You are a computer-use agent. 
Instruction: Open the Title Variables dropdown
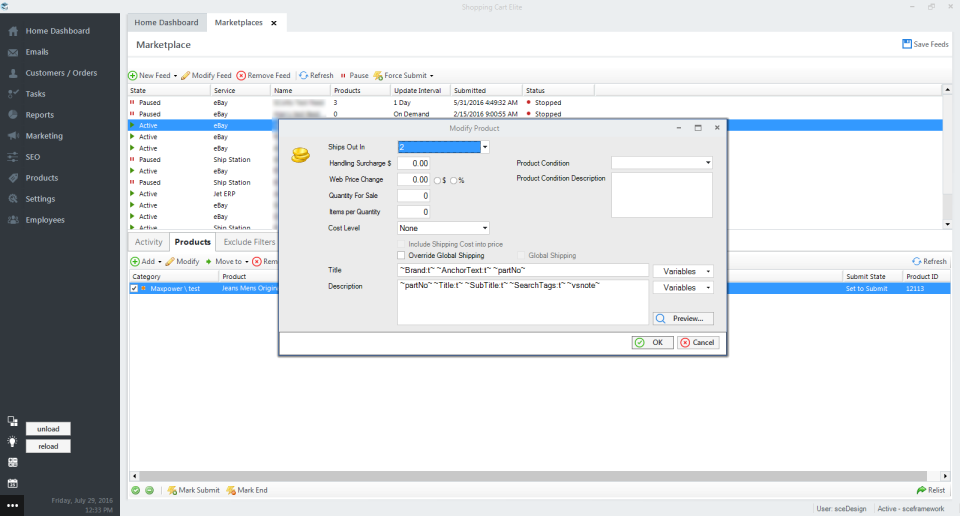tap(682, 271)
